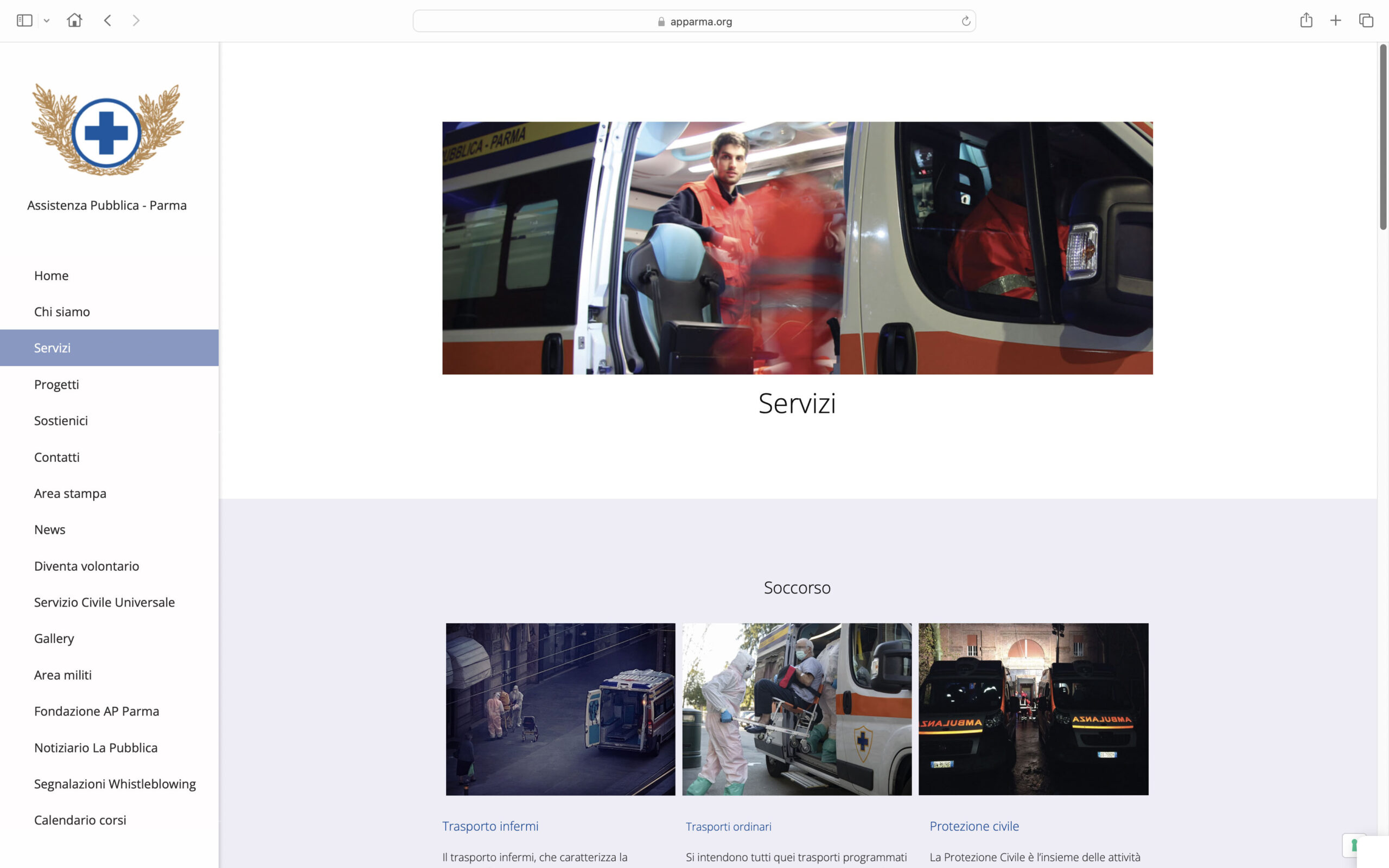Click the Servizi page heading
The width and height of the screenshot is (1389, 868).
[797, 403]
